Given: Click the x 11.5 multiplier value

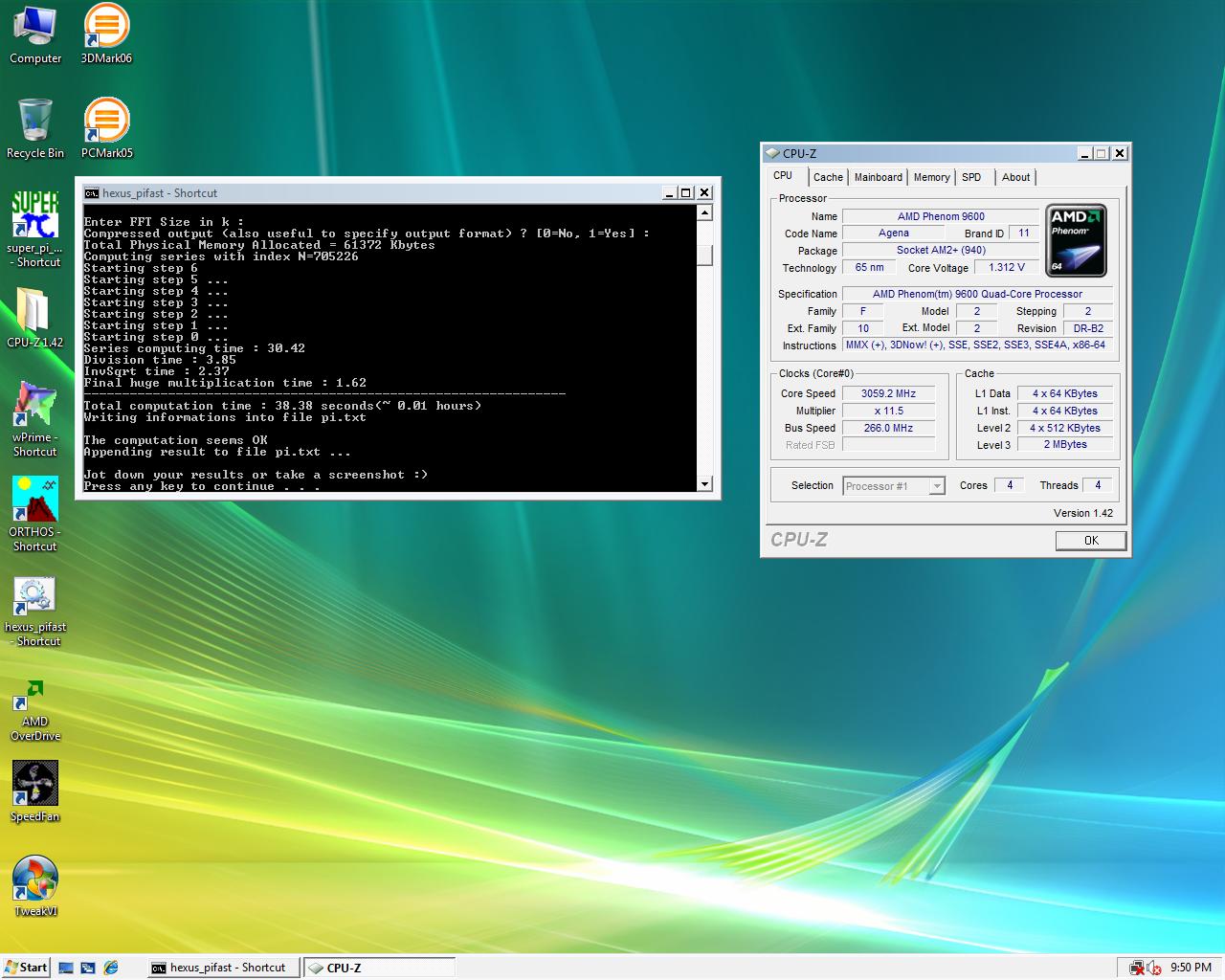Looking at the screenshot, I should click(x=888, y=411).
